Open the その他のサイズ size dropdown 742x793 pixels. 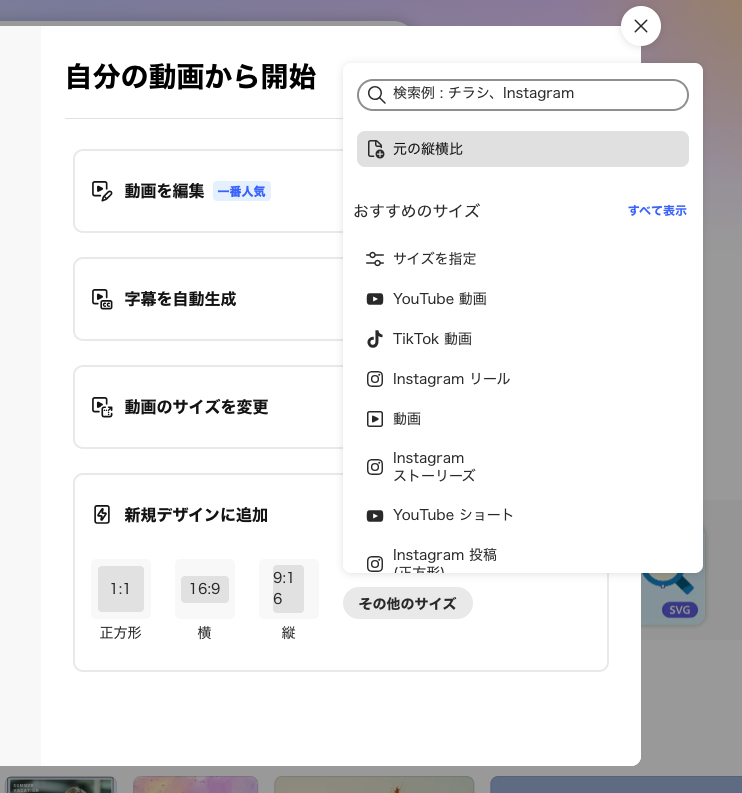[407, 603]
